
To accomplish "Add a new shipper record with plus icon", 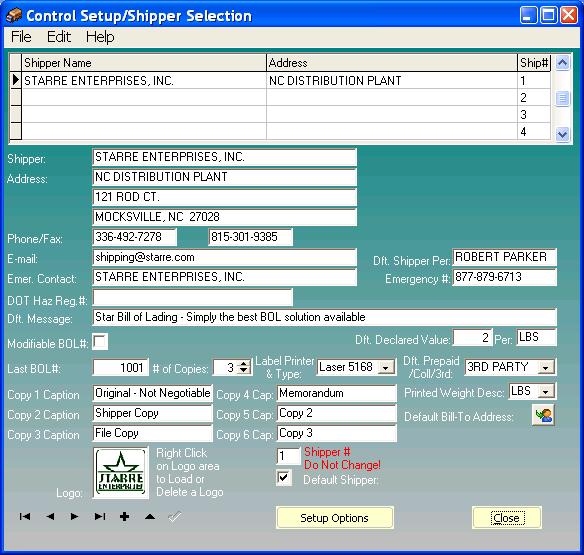I will (125, 516).
